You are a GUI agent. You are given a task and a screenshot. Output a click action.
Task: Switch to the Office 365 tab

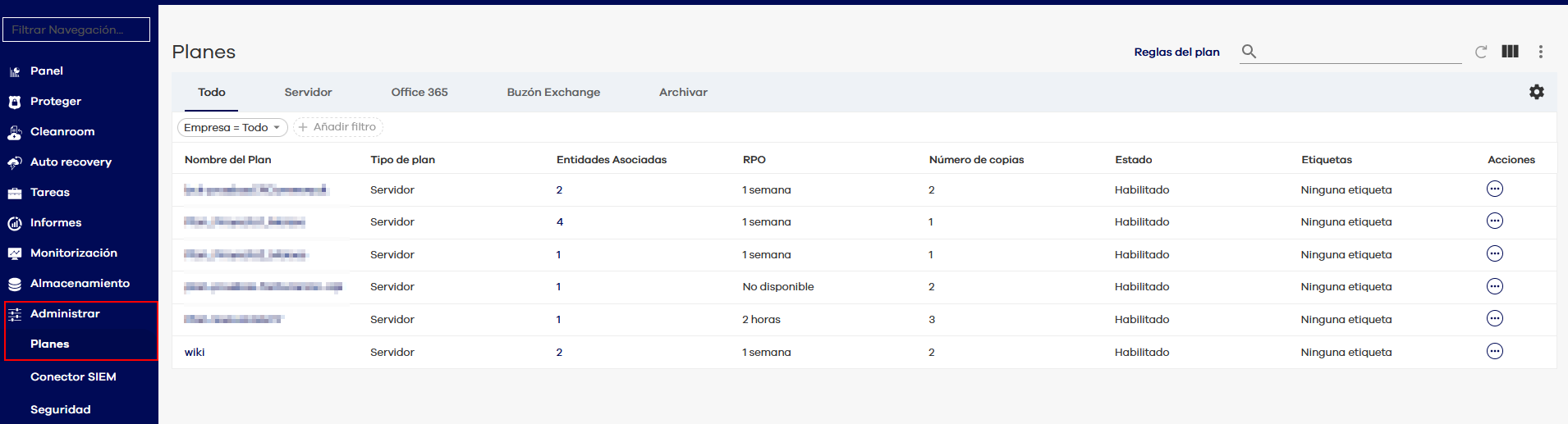(x=420, y=92)
